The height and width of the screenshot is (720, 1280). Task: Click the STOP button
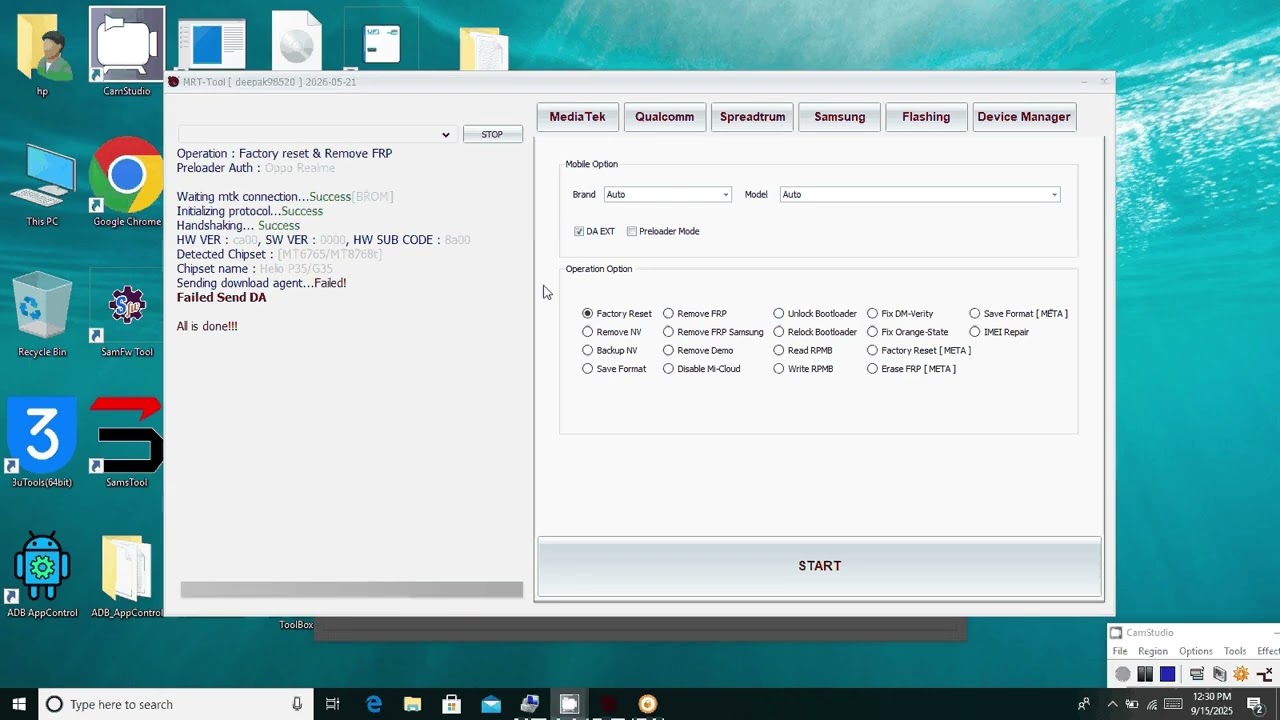point(492,134)
